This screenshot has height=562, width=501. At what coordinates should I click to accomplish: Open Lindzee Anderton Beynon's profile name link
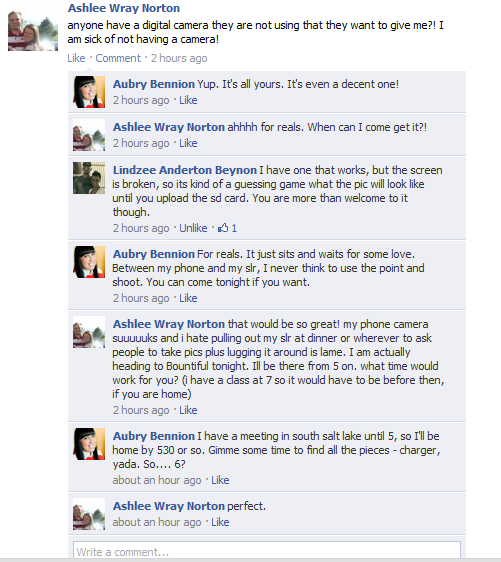click(x=185, y=170)
